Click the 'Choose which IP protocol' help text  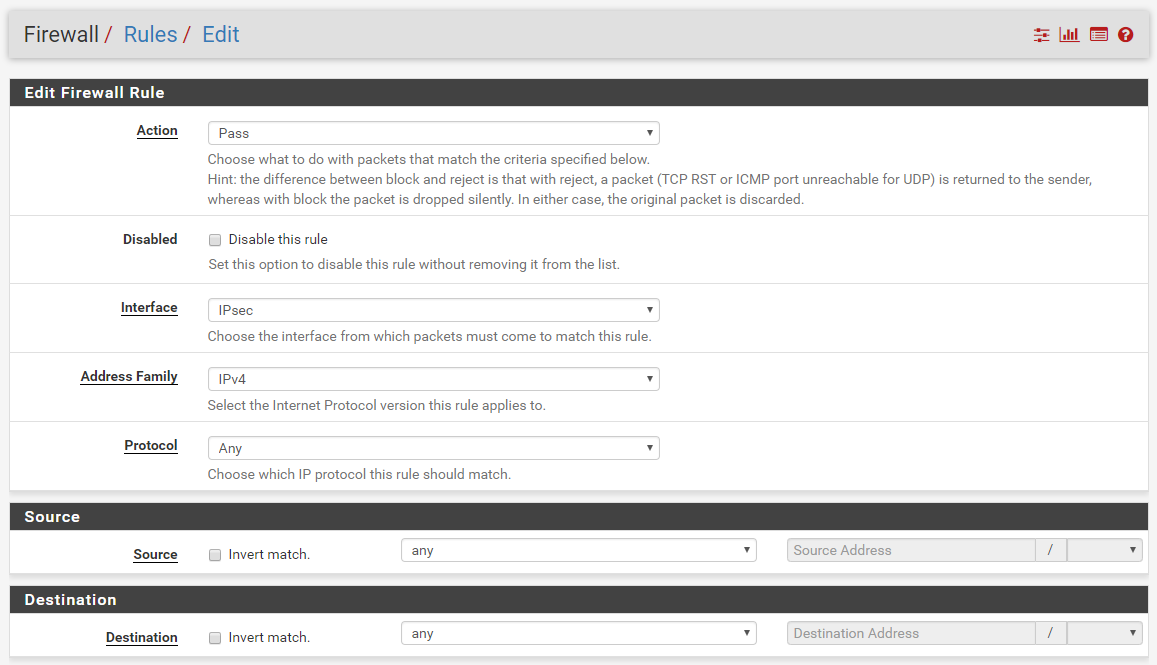(x=359, y=474)
